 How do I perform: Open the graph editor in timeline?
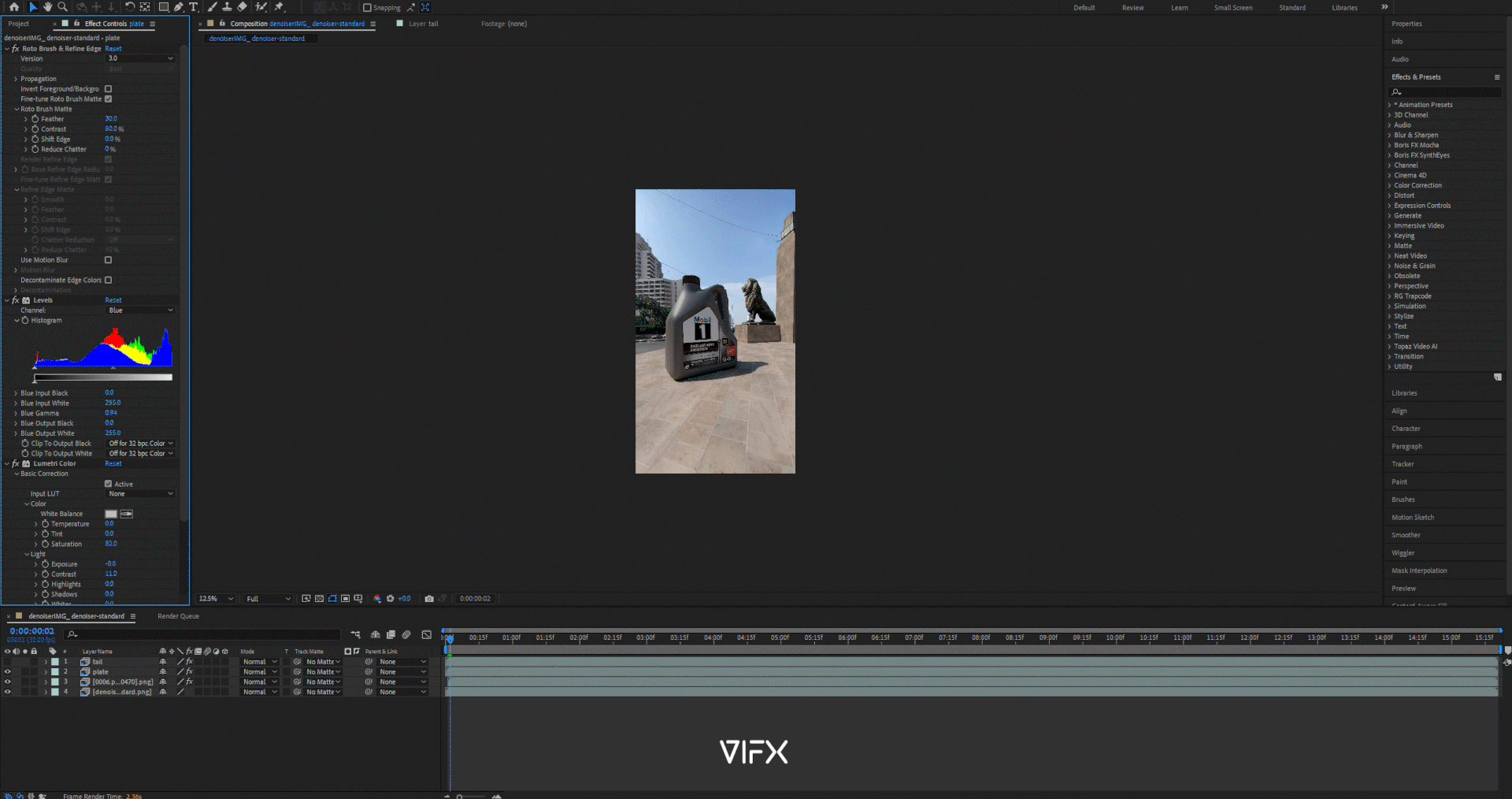click(426, 634)
